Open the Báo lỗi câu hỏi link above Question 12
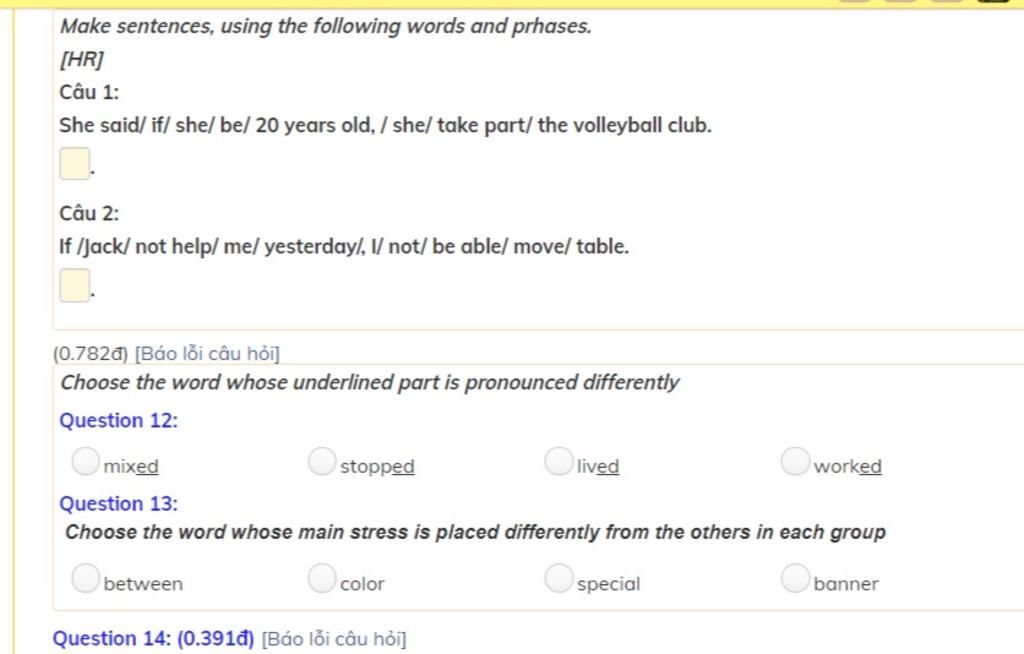Image resolution: width=1024 pixels, height=654 pixels. (x=207, y=353)
